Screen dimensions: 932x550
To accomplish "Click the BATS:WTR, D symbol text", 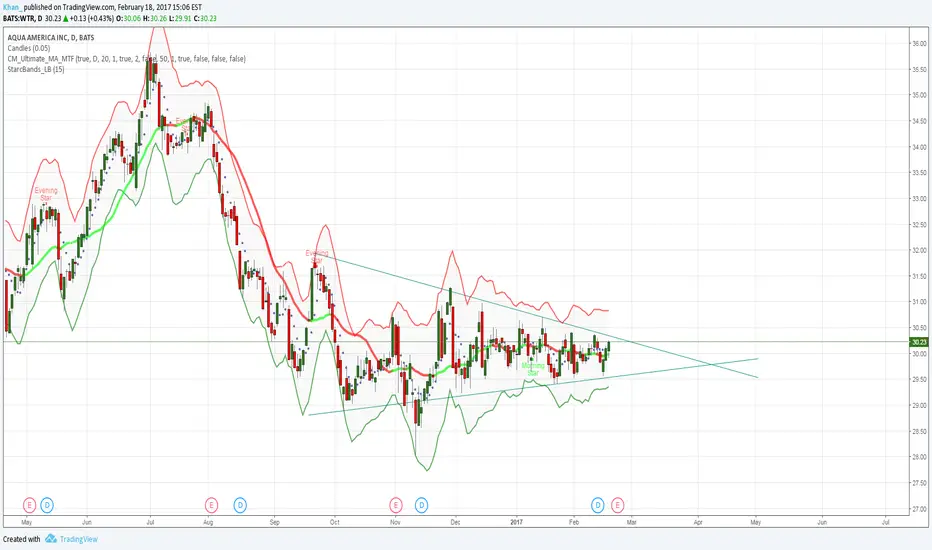I will (x=23, y=18).
